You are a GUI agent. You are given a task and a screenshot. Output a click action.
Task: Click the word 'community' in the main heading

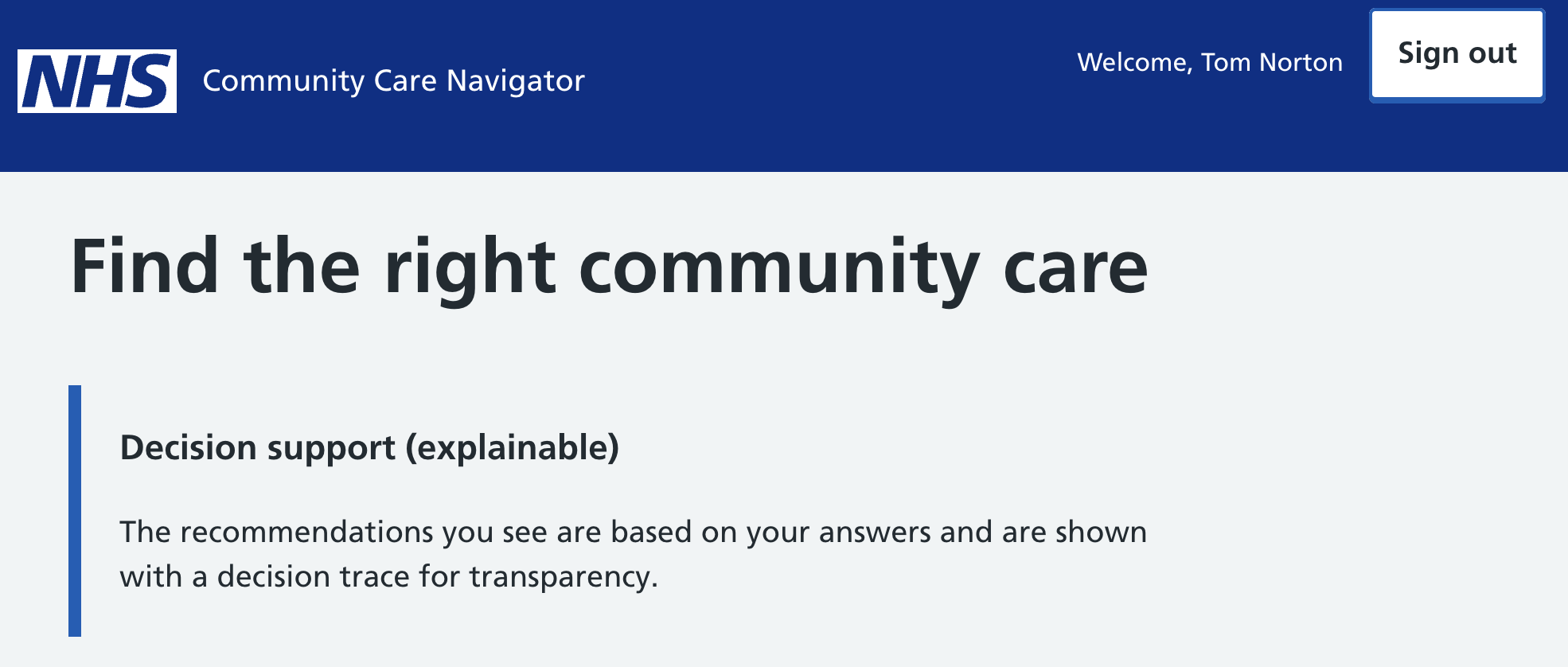778,267
